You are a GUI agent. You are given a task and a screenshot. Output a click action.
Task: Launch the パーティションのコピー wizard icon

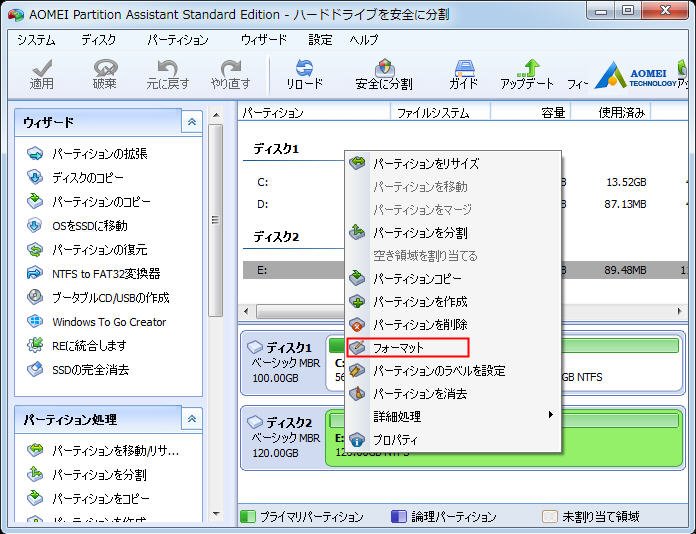coord(35,202)
